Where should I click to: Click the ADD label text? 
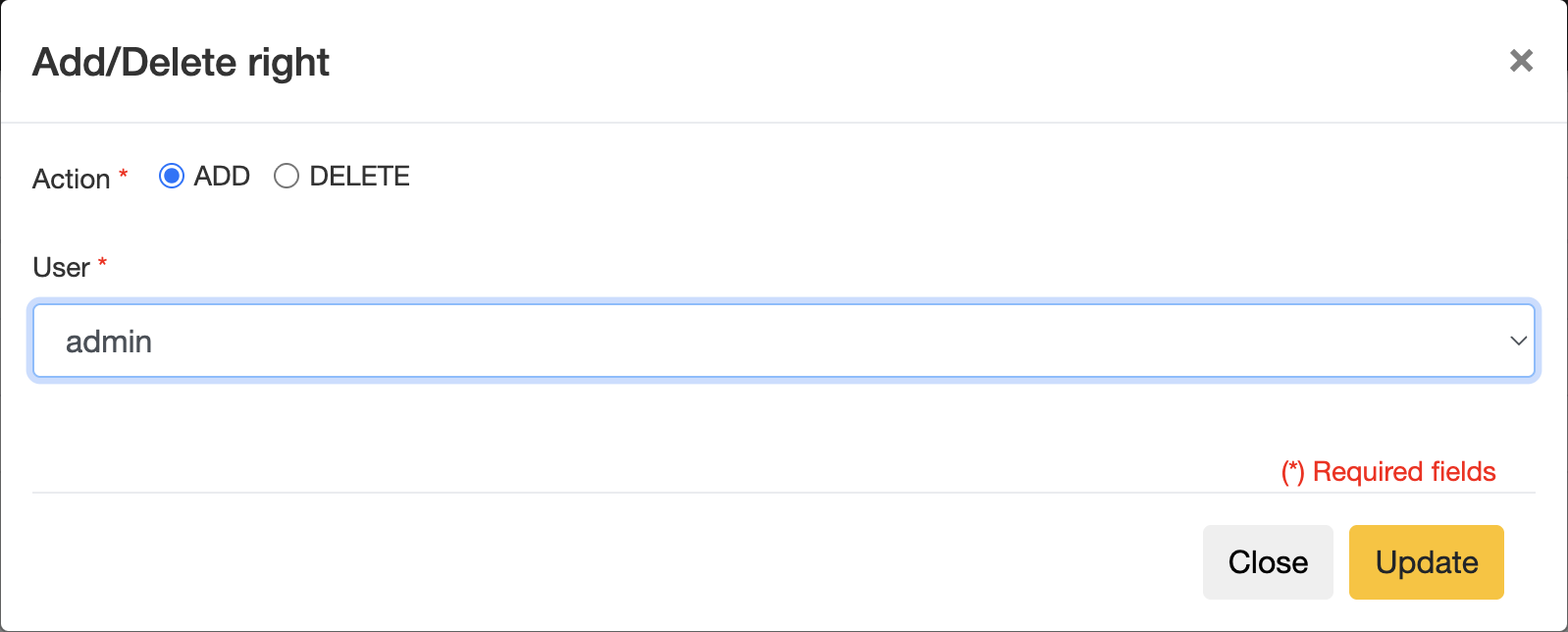[222, 176]
